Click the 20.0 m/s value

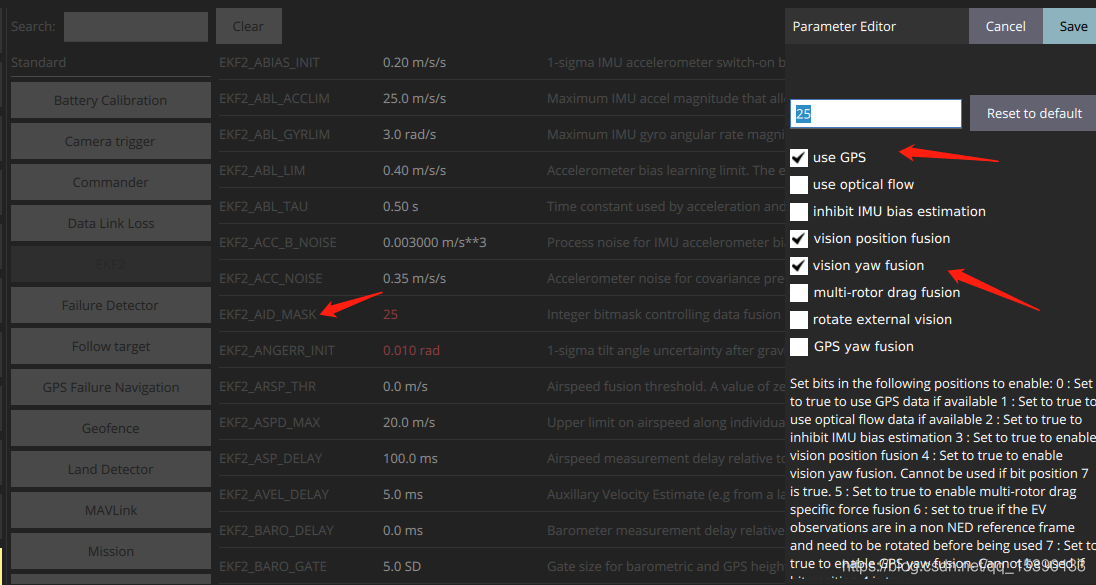point(409,422)
